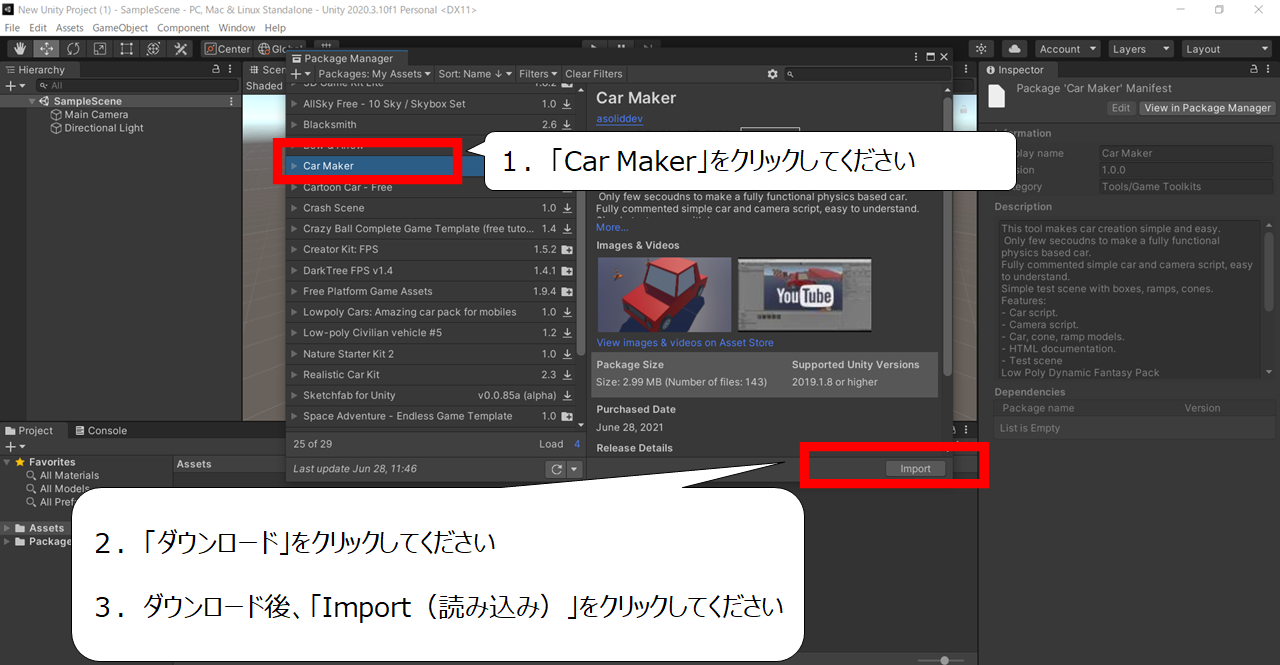Open the Sort: Name dropdown
Viewport: 1280px width, 665px height.
476,74
